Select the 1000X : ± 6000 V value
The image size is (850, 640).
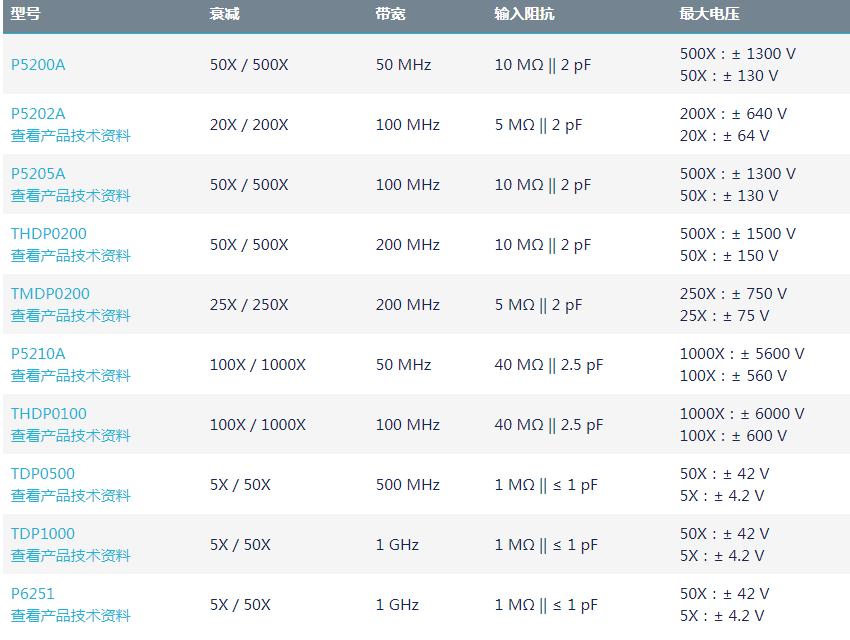point(742,414)
